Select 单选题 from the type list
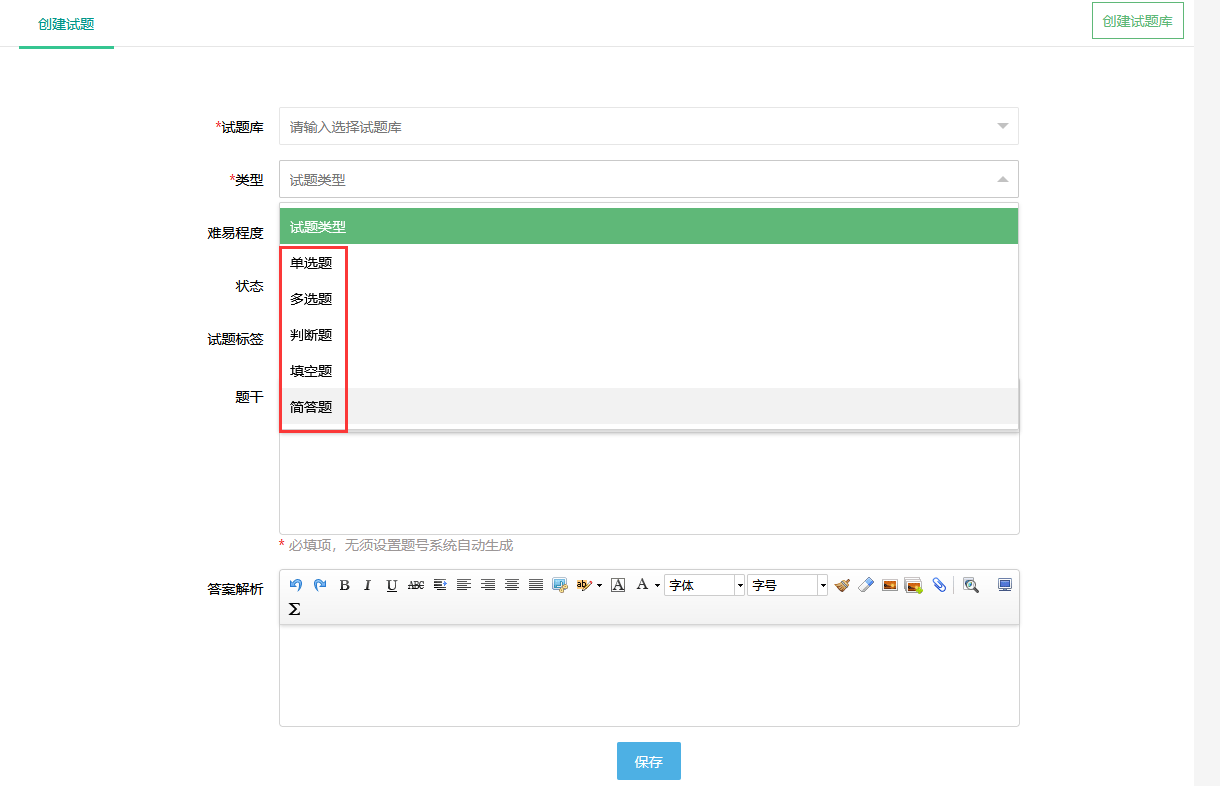The image size is (1220, 786). tap(311, 263)
